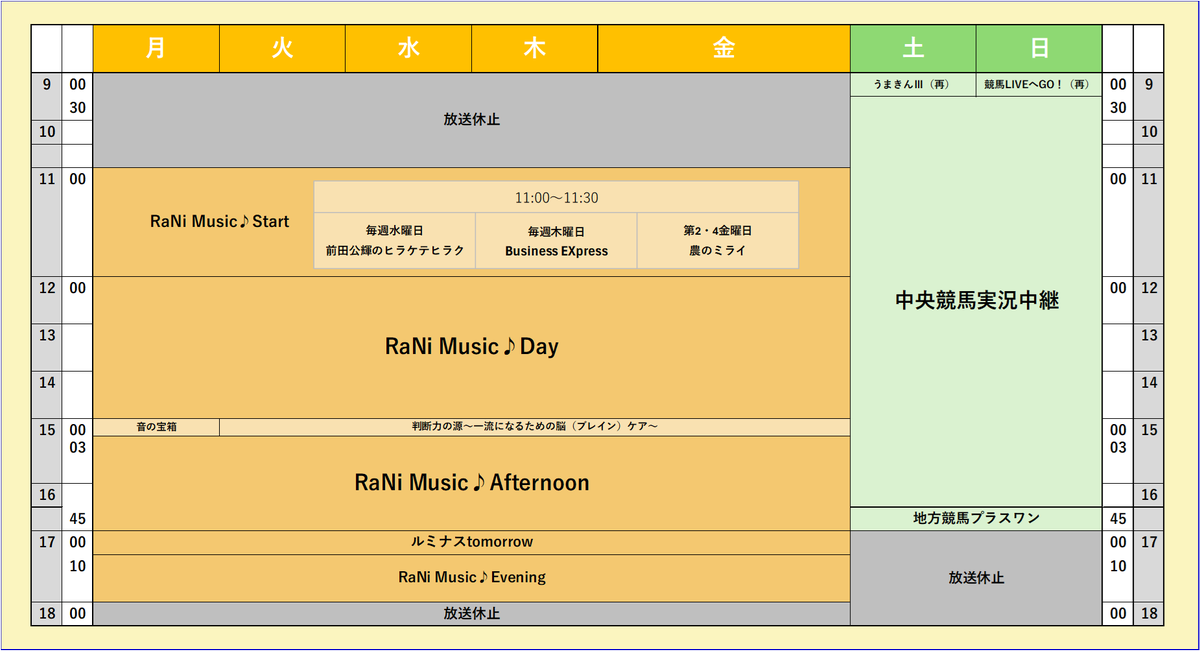Click the ルミナスtomorrow program row

[x=471, y=542]
